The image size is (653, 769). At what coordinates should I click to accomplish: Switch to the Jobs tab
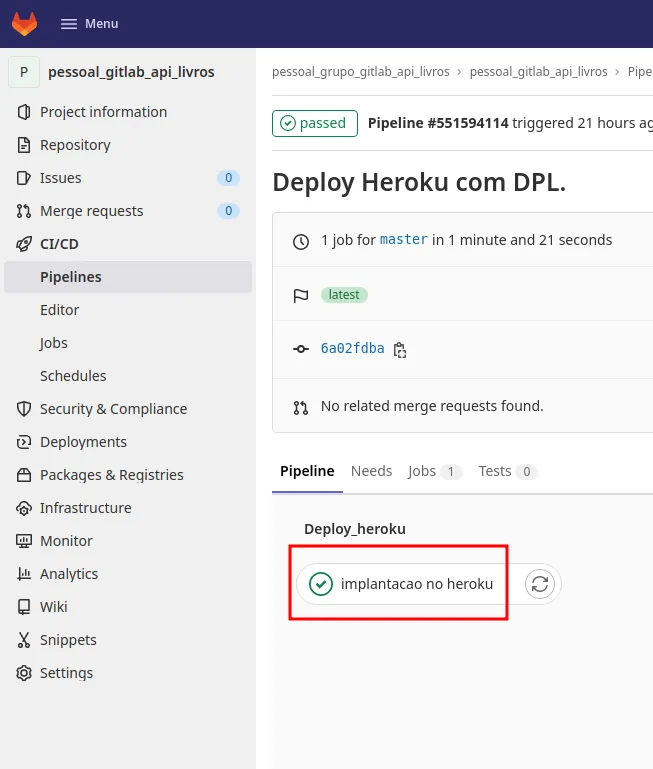pyautogui.click(x=434, y=471)
